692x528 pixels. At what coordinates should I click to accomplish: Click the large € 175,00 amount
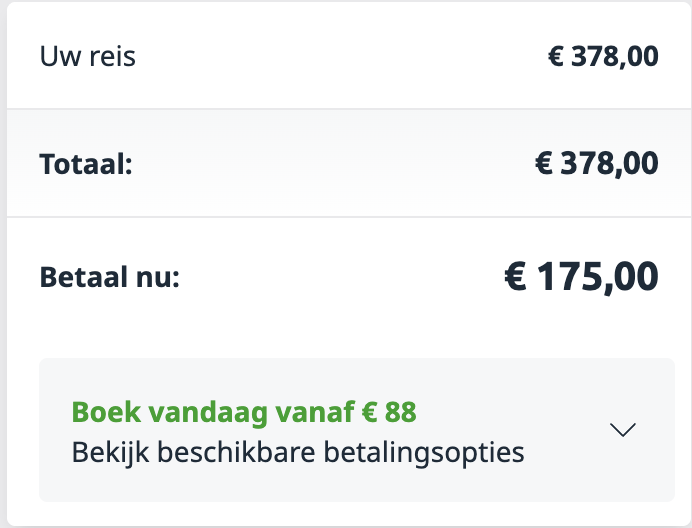[580, 277]
